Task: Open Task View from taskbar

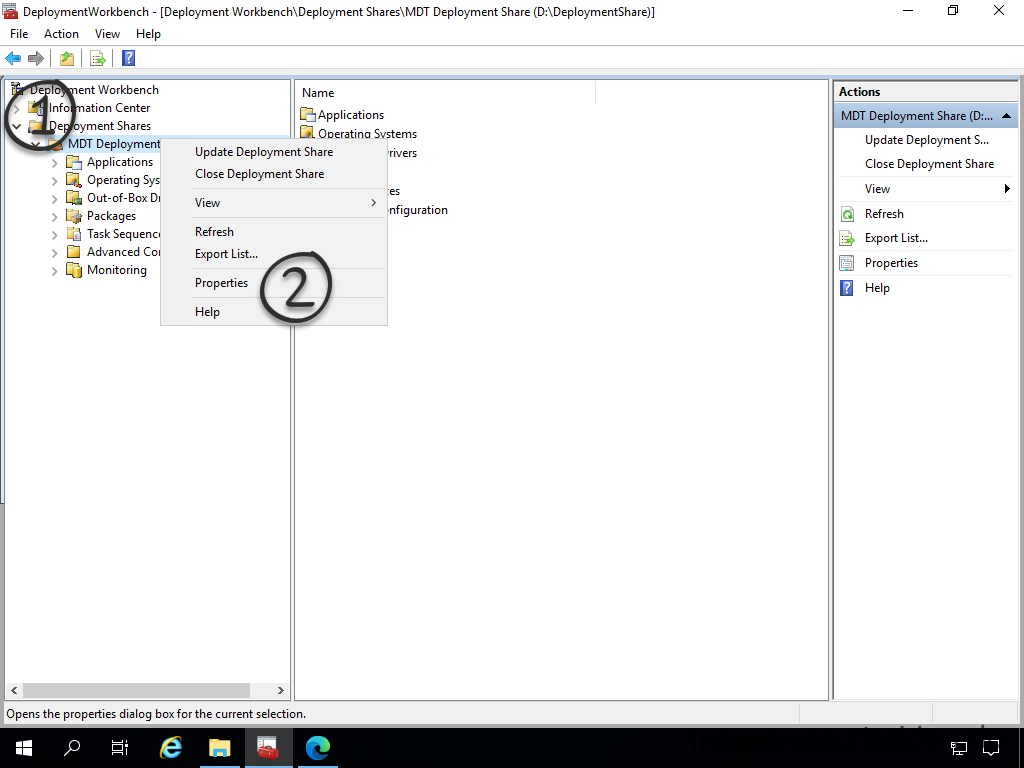Action: [x=120, y=748]
